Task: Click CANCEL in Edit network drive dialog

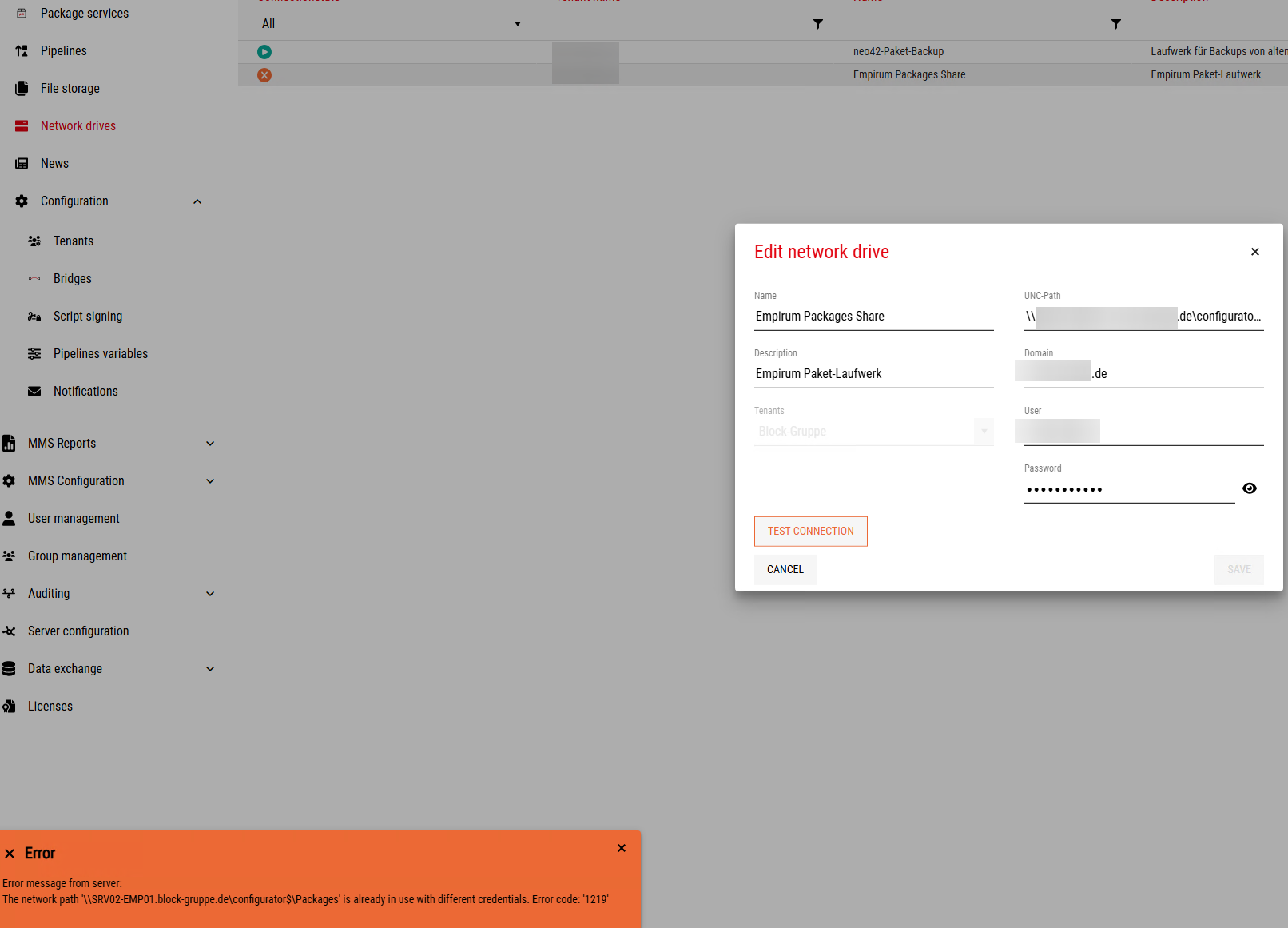Action: pyautogui.click(x=785, y=570)
